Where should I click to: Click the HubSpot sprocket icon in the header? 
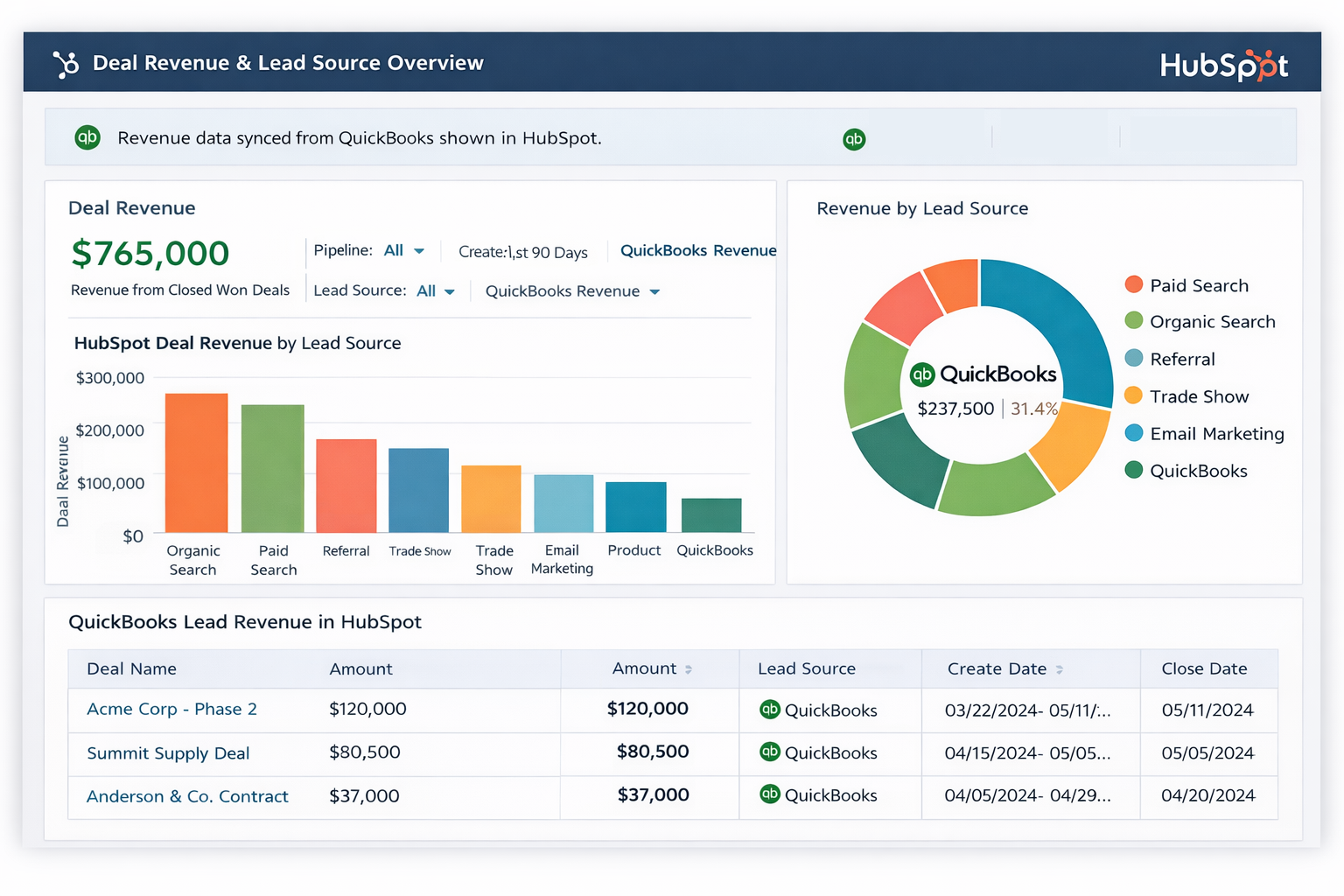[x=65, y=64]
